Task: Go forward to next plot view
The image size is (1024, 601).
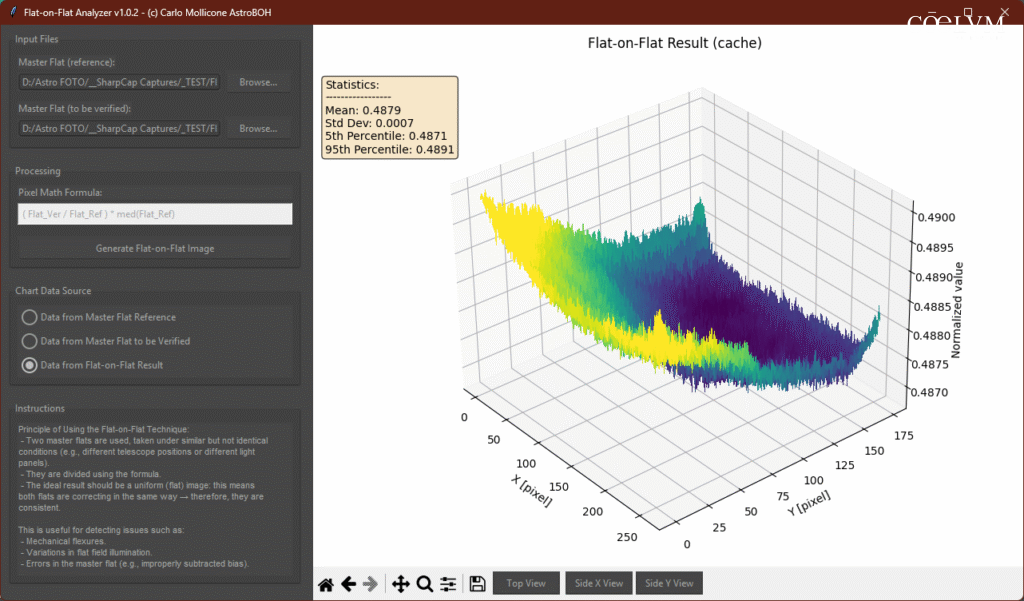Action: click(371, 584)
